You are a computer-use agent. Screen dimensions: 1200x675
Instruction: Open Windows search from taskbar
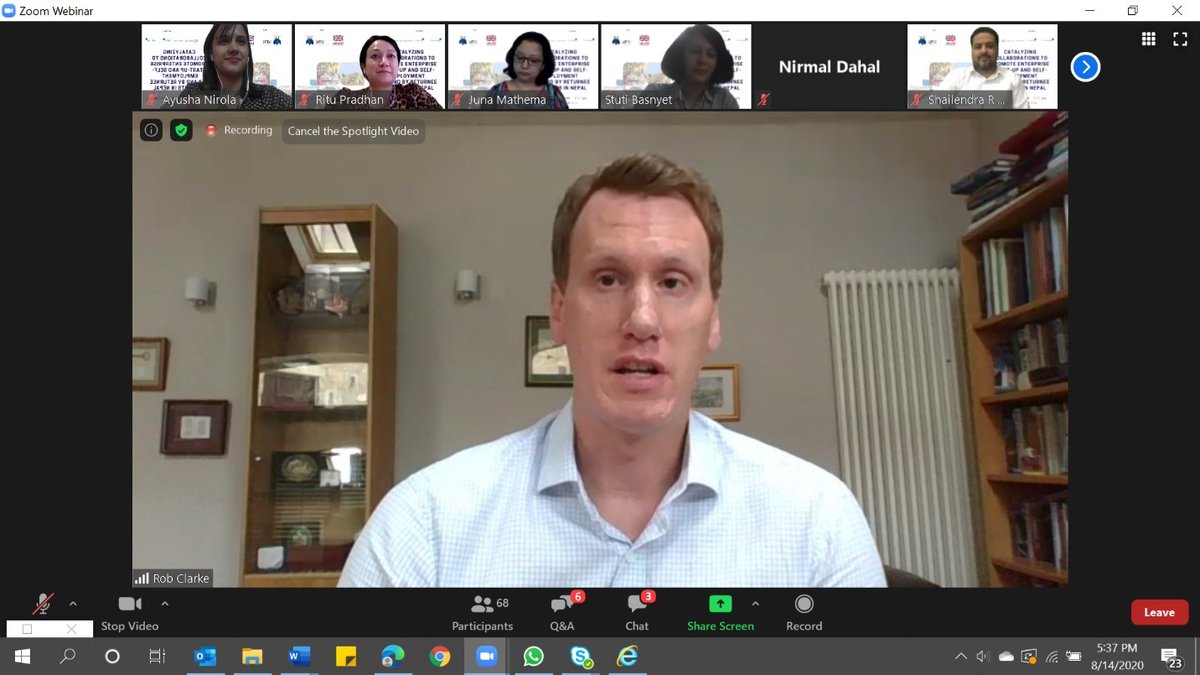67,657
